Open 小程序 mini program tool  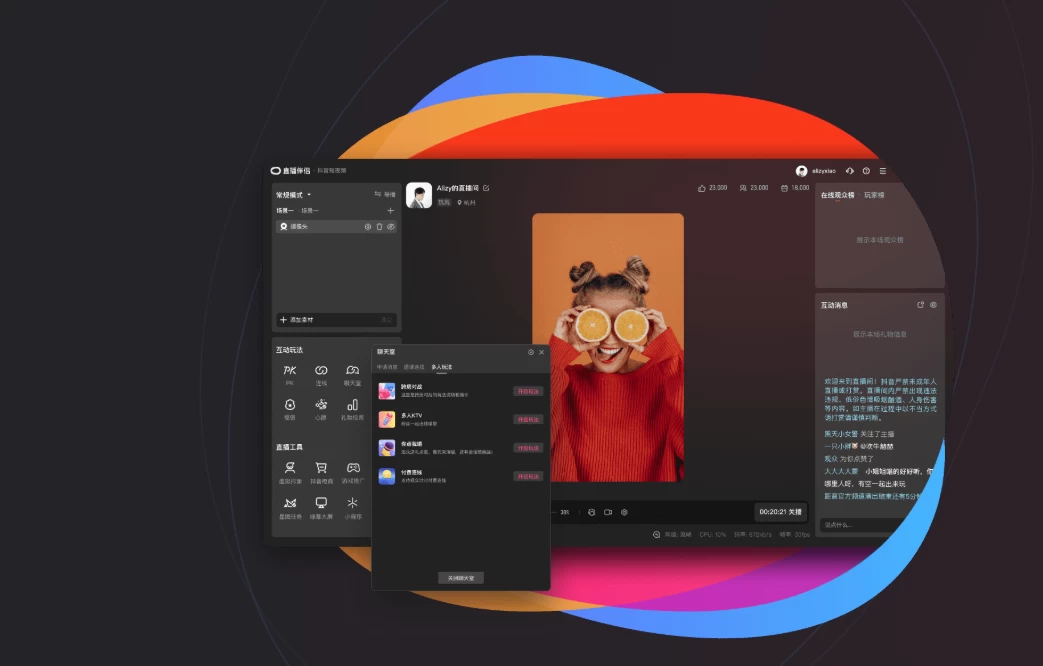click(x=353, y=508)
